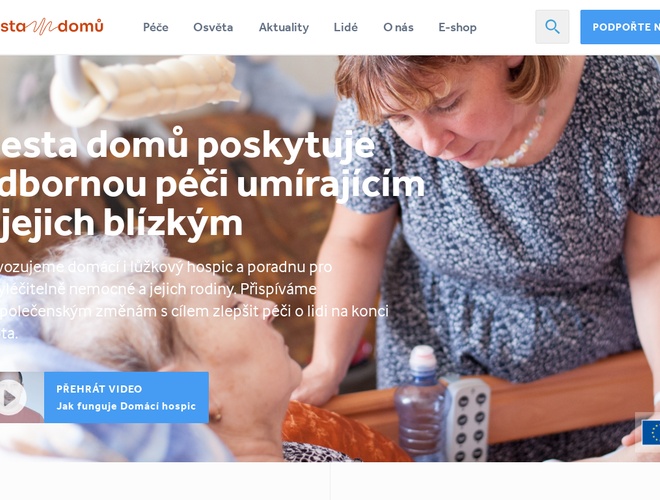
Task: Click the wavy script mark in logo
Action: point(42,27)
